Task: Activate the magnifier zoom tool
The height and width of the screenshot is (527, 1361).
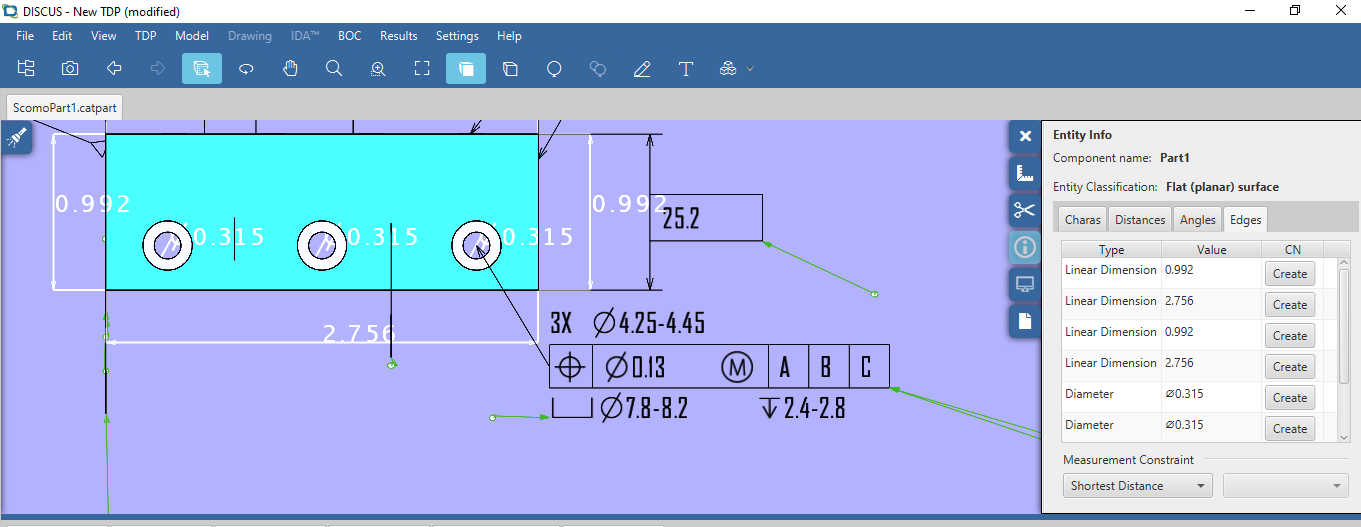Action: pyautogui.click(x=334, y=68)
